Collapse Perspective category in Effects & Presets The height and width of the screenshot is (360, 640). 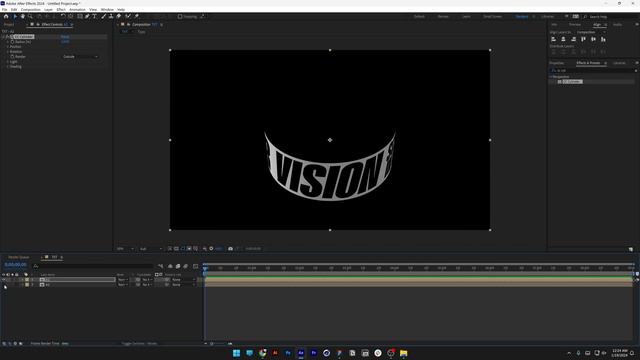click(551, 77)
